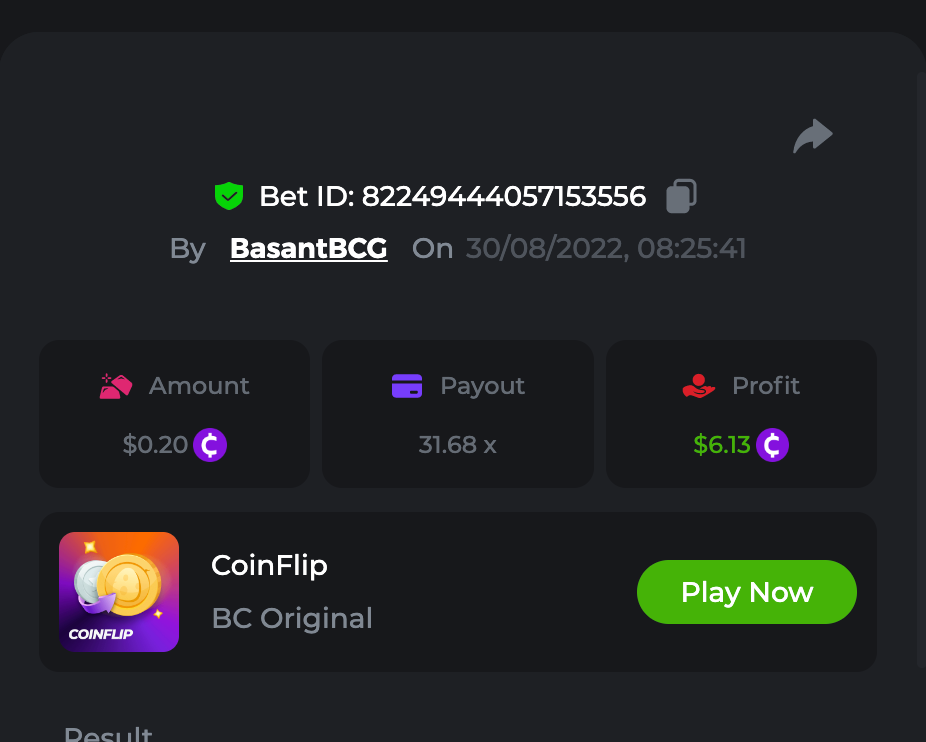Click the 31.68 x payout value
The height and width of the screenshot is (742, 926).
pyautogui.click(x=457, y=445)
